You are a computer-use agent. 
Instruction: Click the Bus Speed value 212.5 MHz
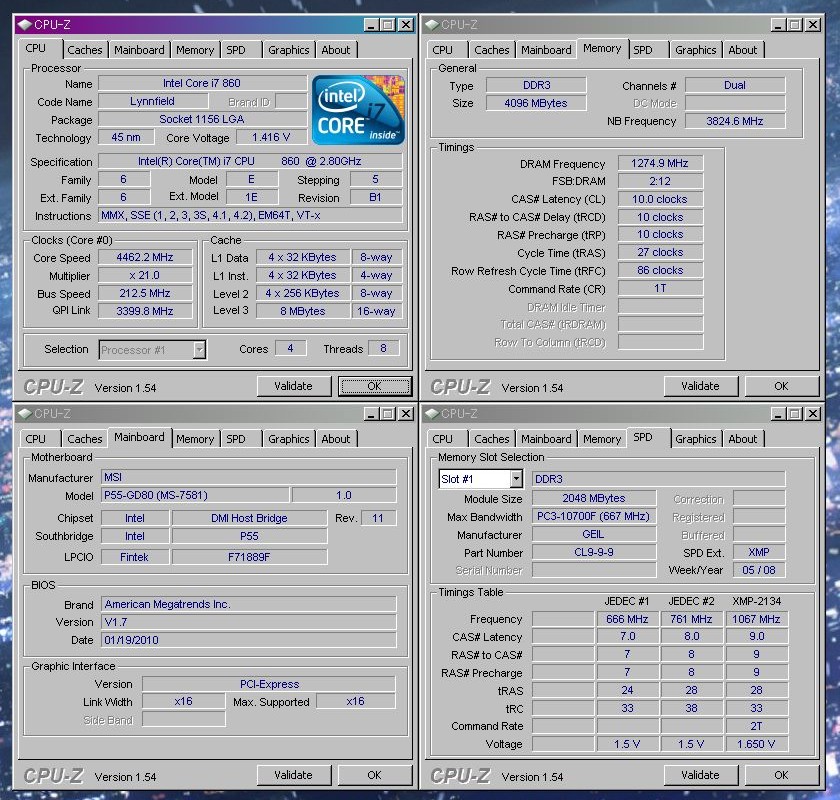click(145, 293)
